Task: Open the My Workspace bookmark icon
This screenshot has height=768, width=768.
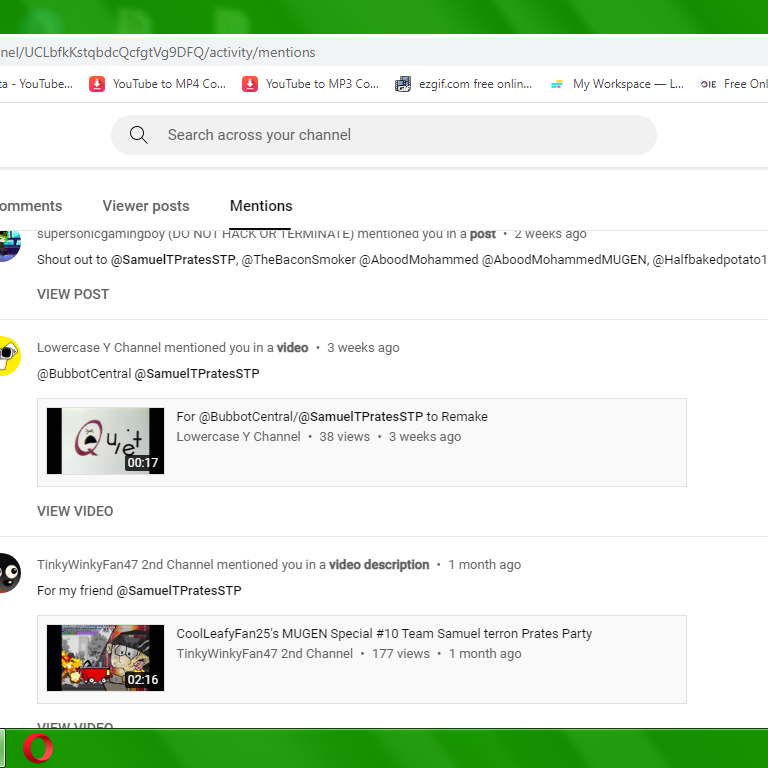Action: (556, 84)
